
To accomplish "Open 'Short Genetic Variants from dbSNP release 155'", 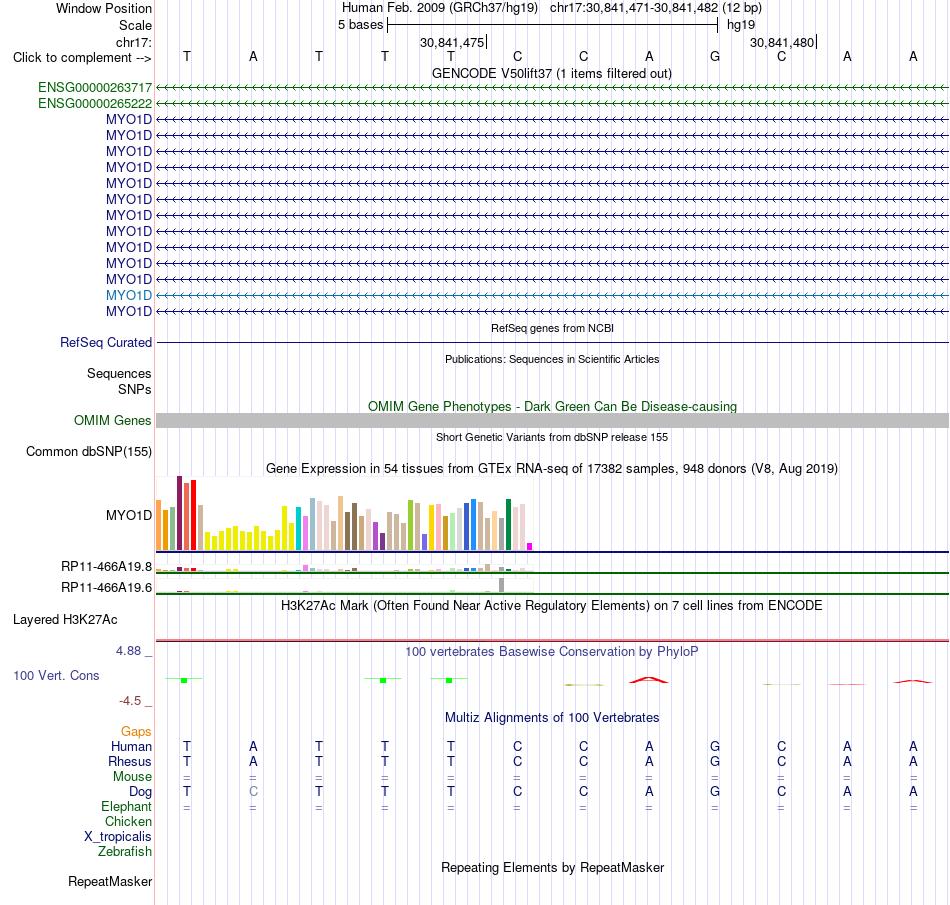I will tap(552, 437).
